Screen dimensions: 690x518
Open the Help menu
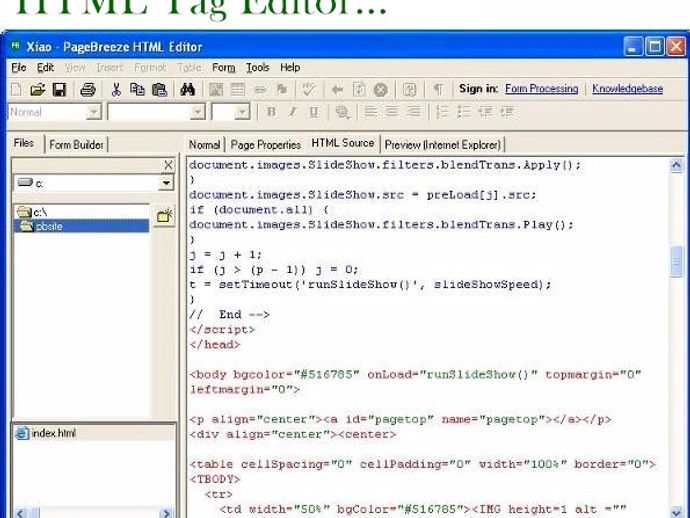(x=290, y=67)
